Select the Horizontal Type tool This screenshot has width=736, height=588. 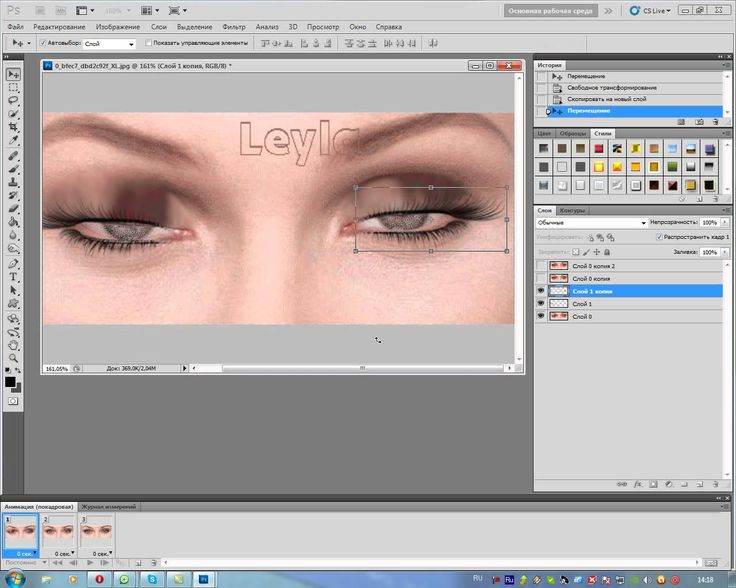pyautogui.click(x=13, y=277)
